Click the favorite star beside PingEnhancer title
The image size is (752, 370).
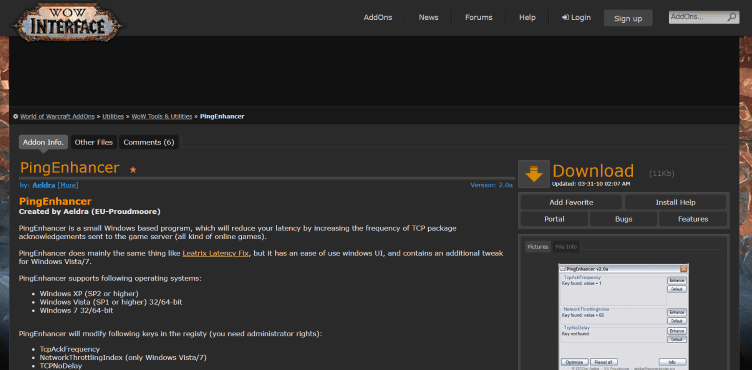pos(133,169)
